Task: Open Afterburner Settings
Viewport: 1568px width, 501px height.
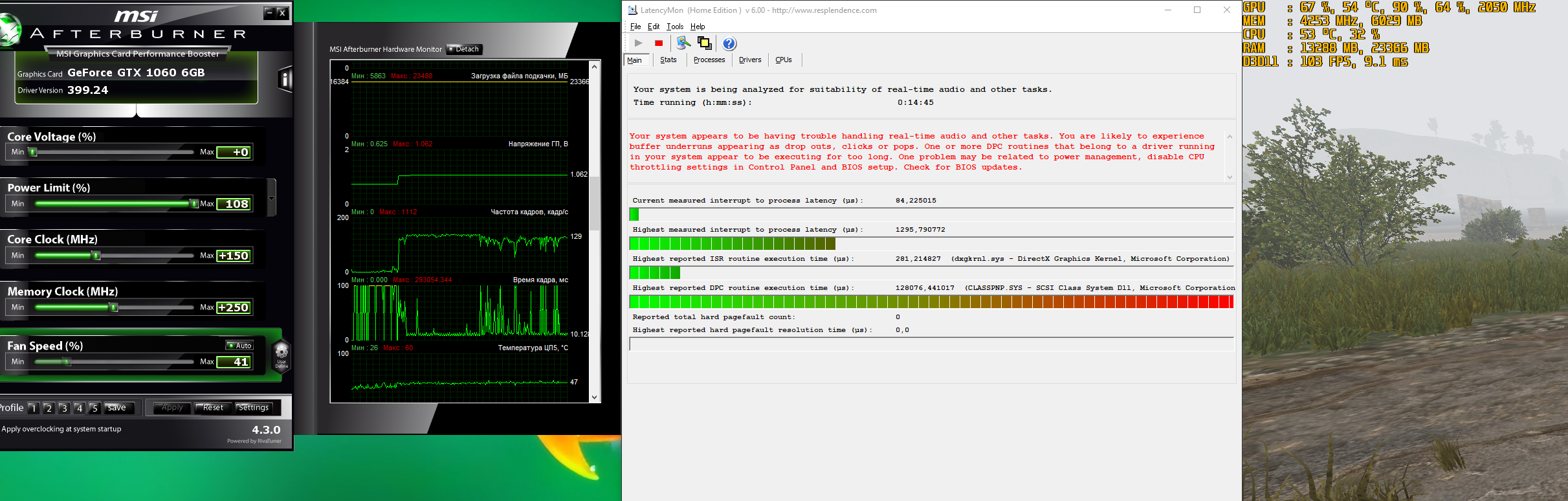Action: click(x=254, y=408)
